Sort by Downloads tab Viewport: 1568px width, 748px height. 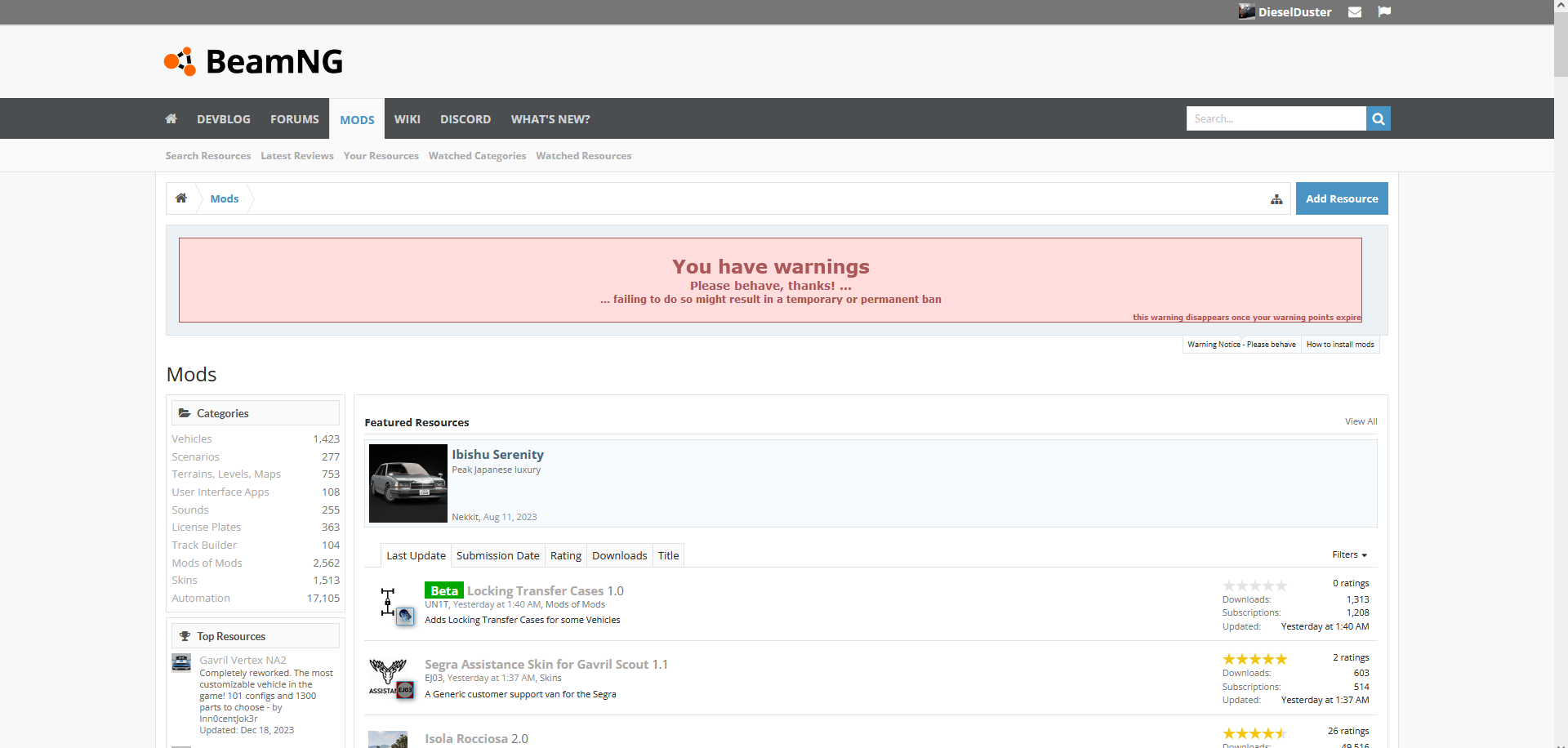[620, 555]
